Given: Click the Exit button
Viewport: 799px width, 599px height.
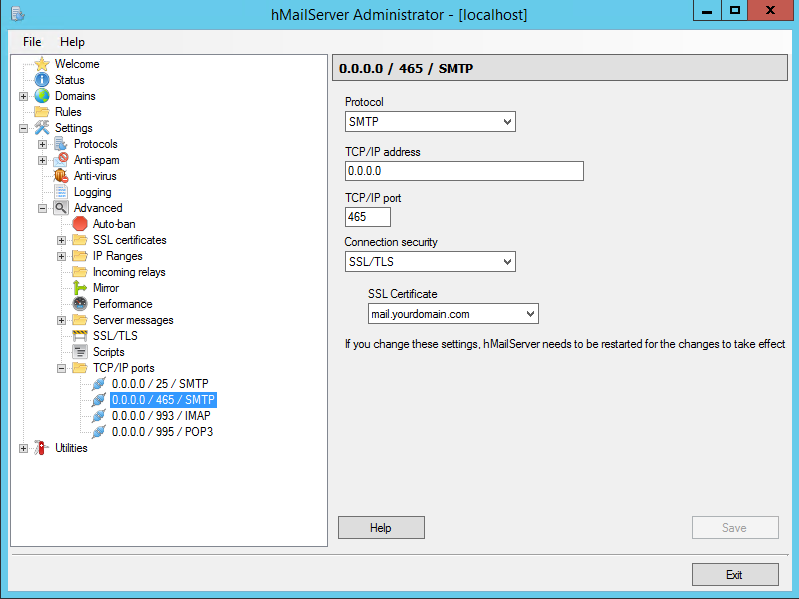Looking at the screenshot, I should [735, 575].
